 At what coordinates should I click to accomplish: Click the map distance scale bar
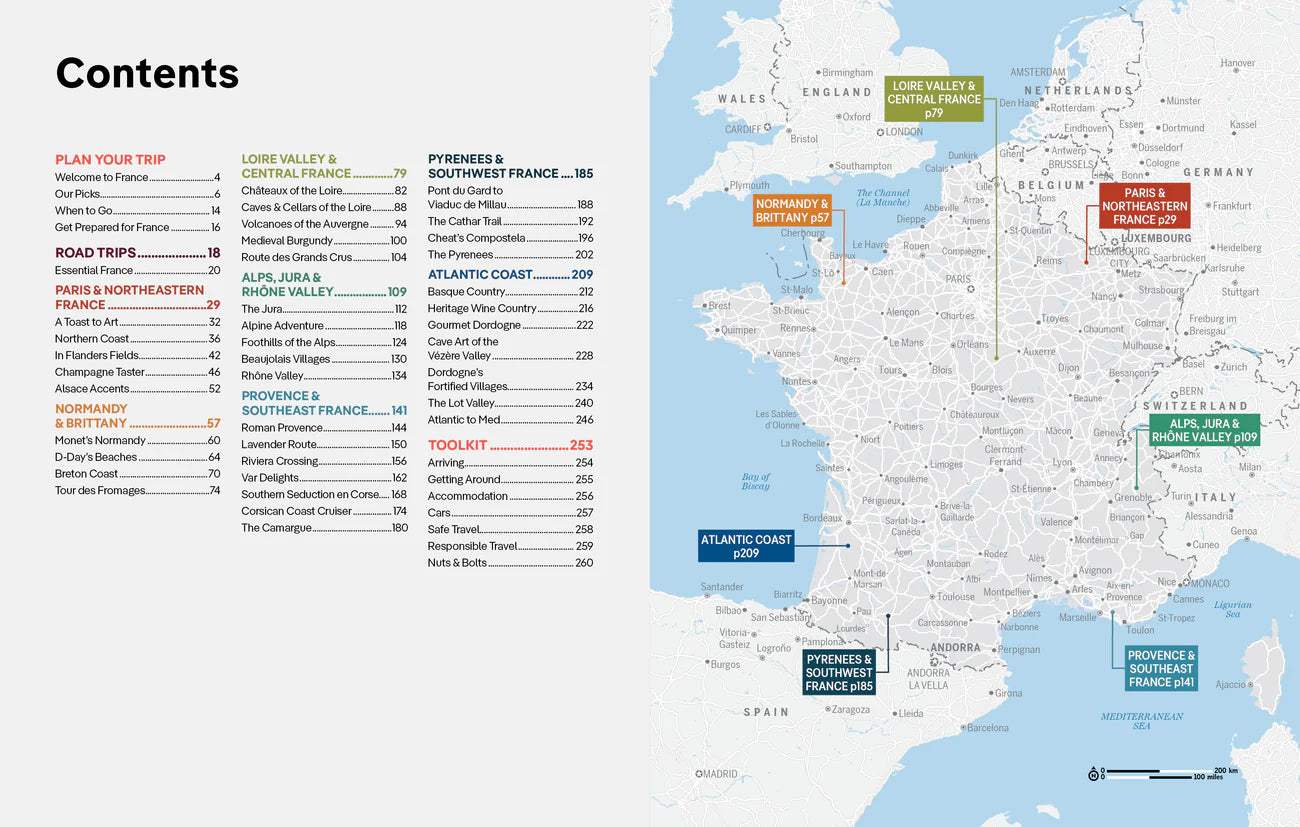(1165, 774)
